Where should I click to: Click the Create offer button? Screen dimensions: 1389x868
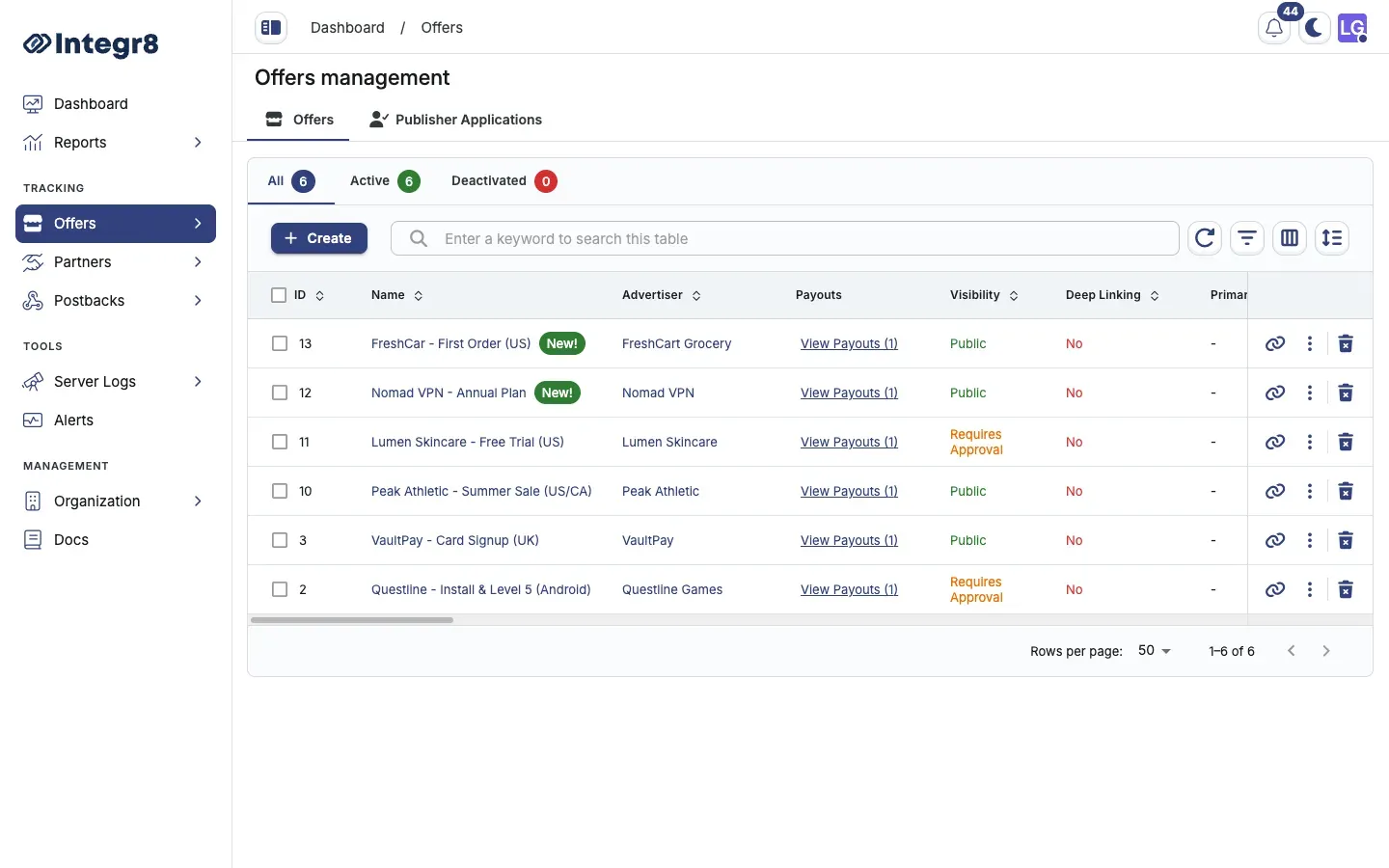[319, 238]
